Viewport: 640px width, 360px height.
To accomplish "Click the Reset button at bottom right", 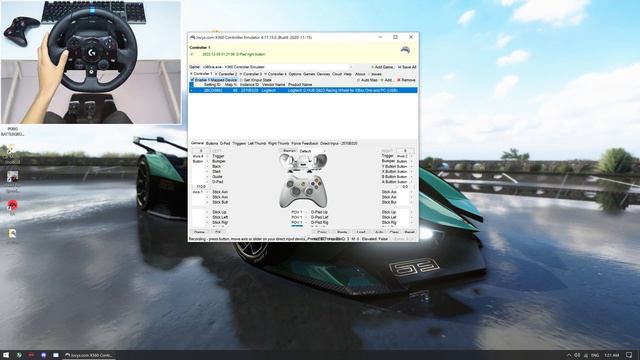I will pyautogui.click(x=409, y=232).
